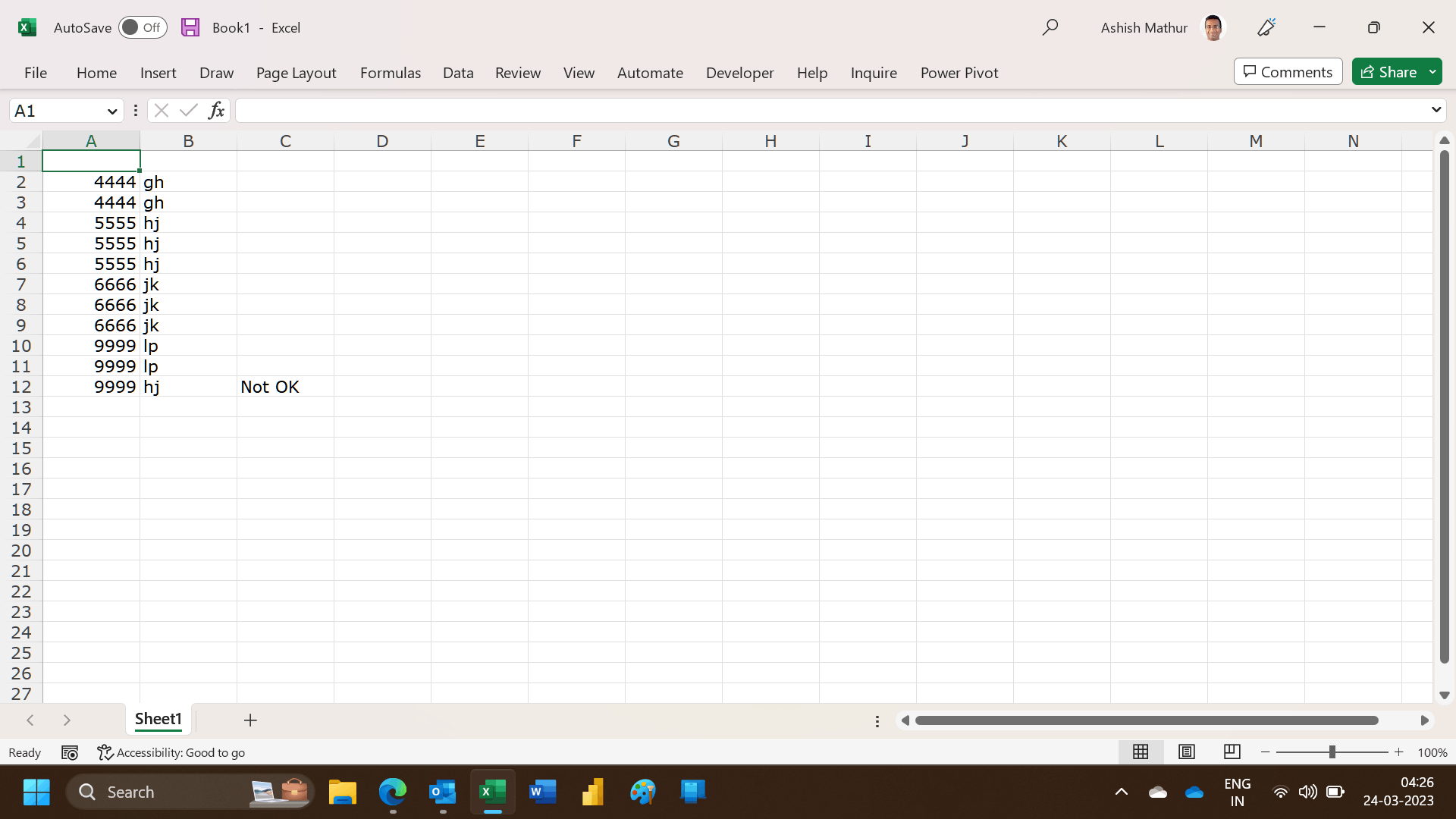The width and height of the screenshot is (1456, 819).
Task: Open Accessibility: Good to go status
Action: [171, 753]
